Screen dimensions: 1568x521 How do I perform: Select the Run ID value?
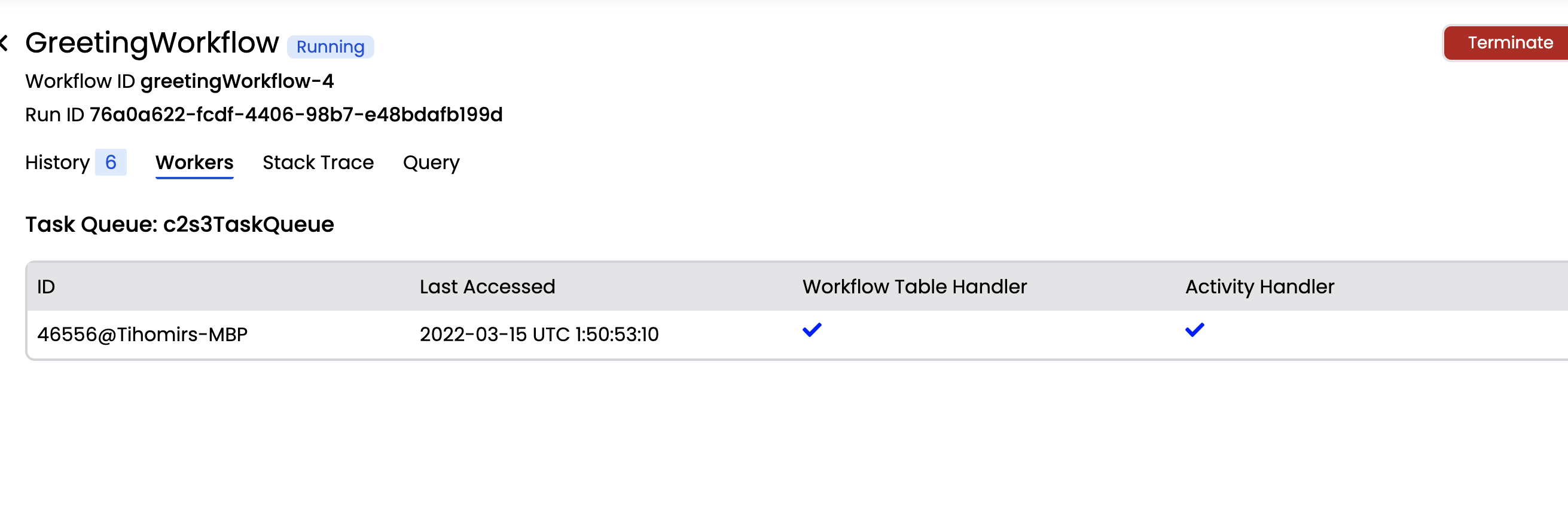297,114
